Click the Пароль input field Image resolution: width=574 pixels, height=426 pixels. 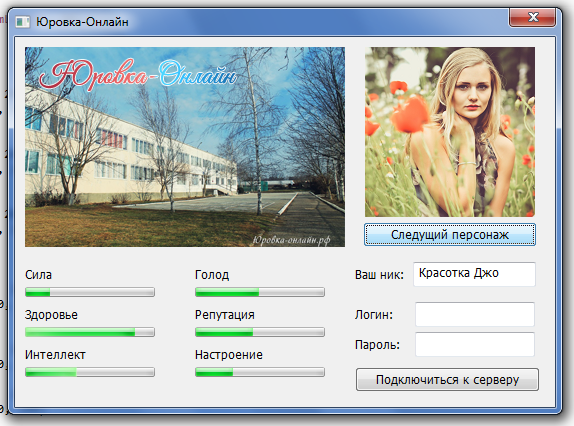(475, 344)
